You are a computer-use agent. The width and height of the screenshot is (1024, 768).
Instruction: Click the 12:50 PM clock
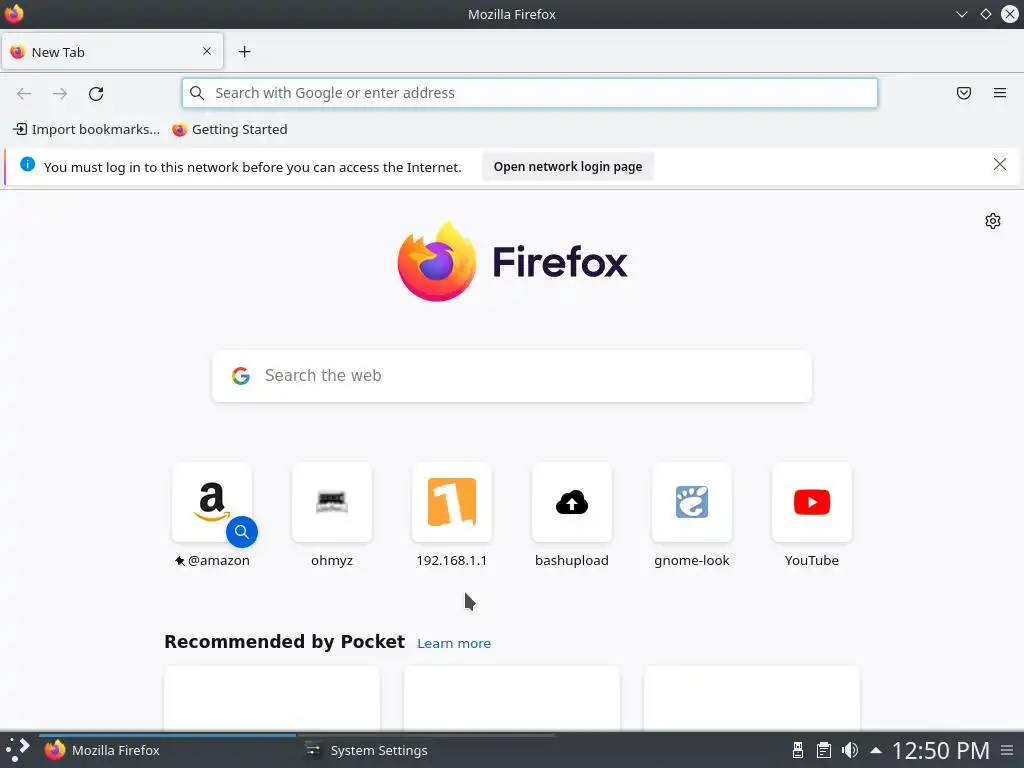[x=940, y=750]
